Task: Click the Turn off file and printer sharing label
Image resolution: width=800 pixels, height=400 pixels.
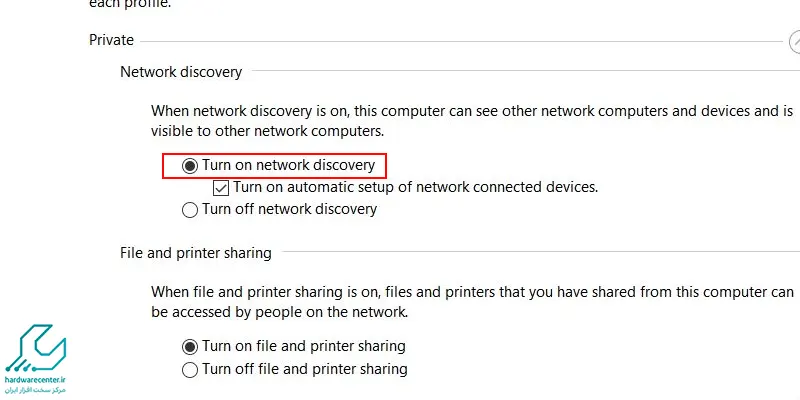Action: tap(305, 369)
